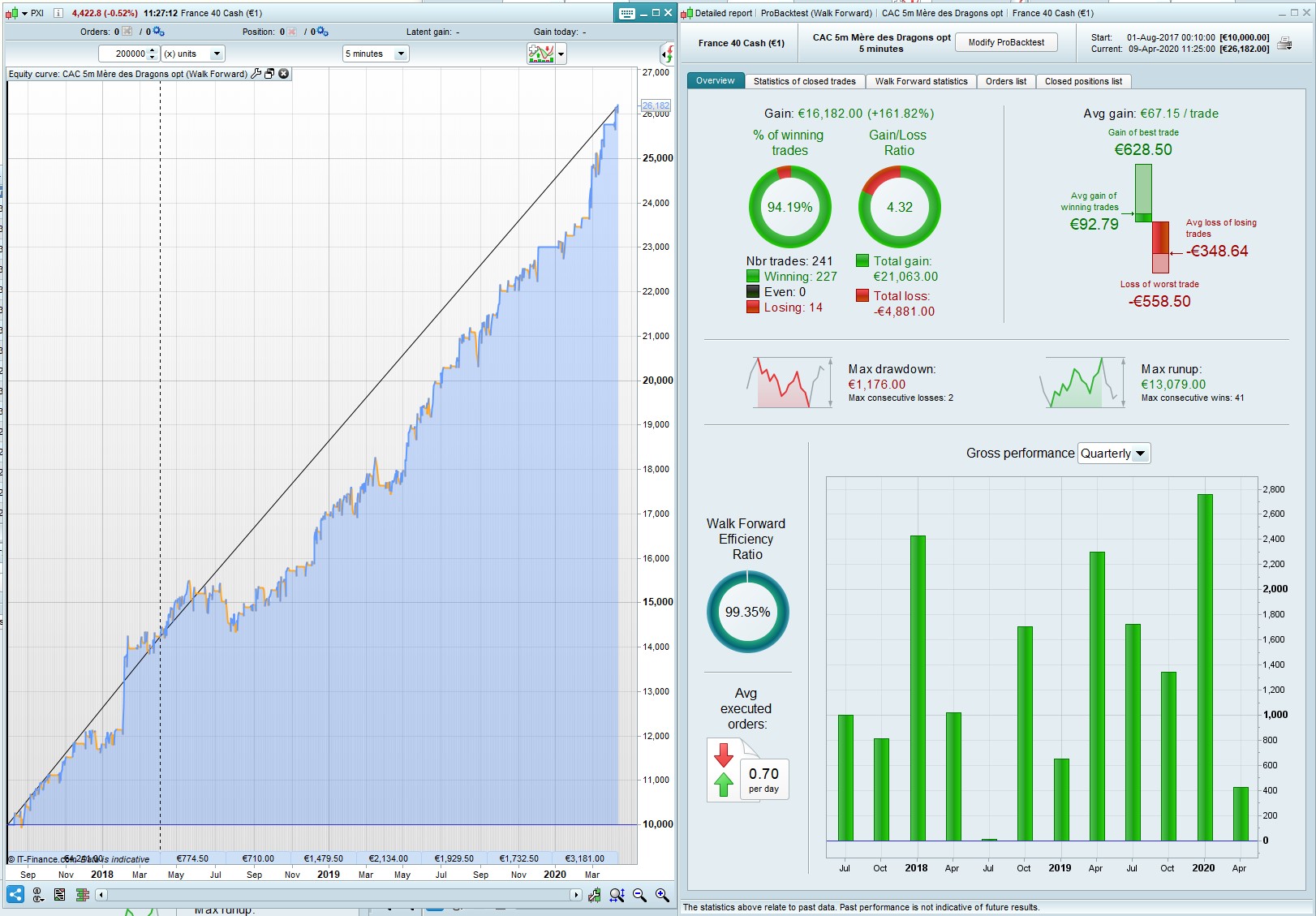
Task: Click the red Losing legend swatch
Action: point(753,307)
